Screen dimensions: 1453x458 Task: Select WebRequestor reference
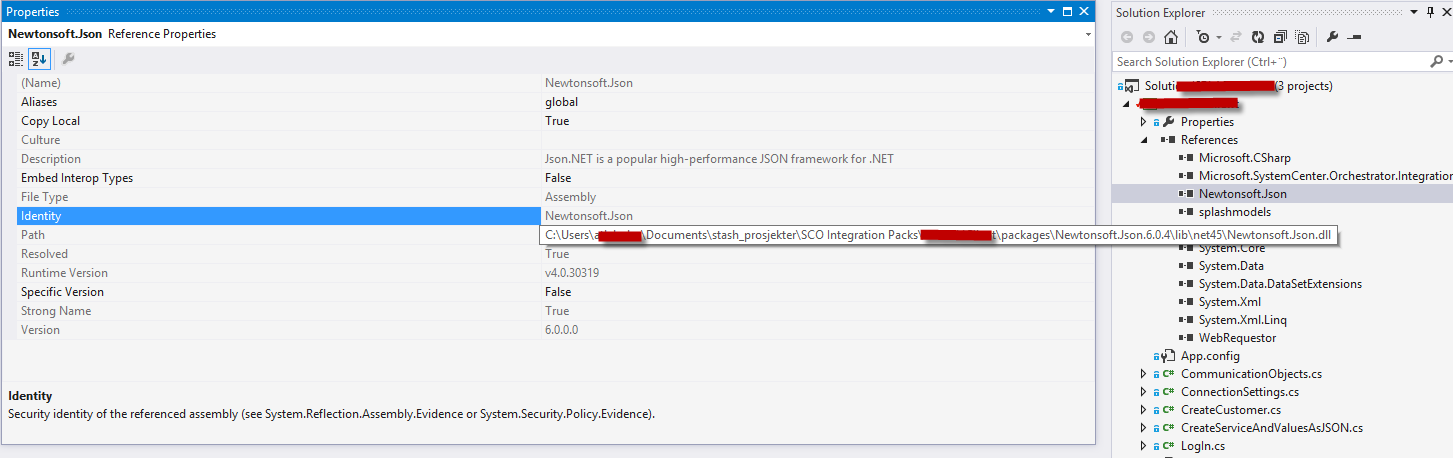[1237, 338]
